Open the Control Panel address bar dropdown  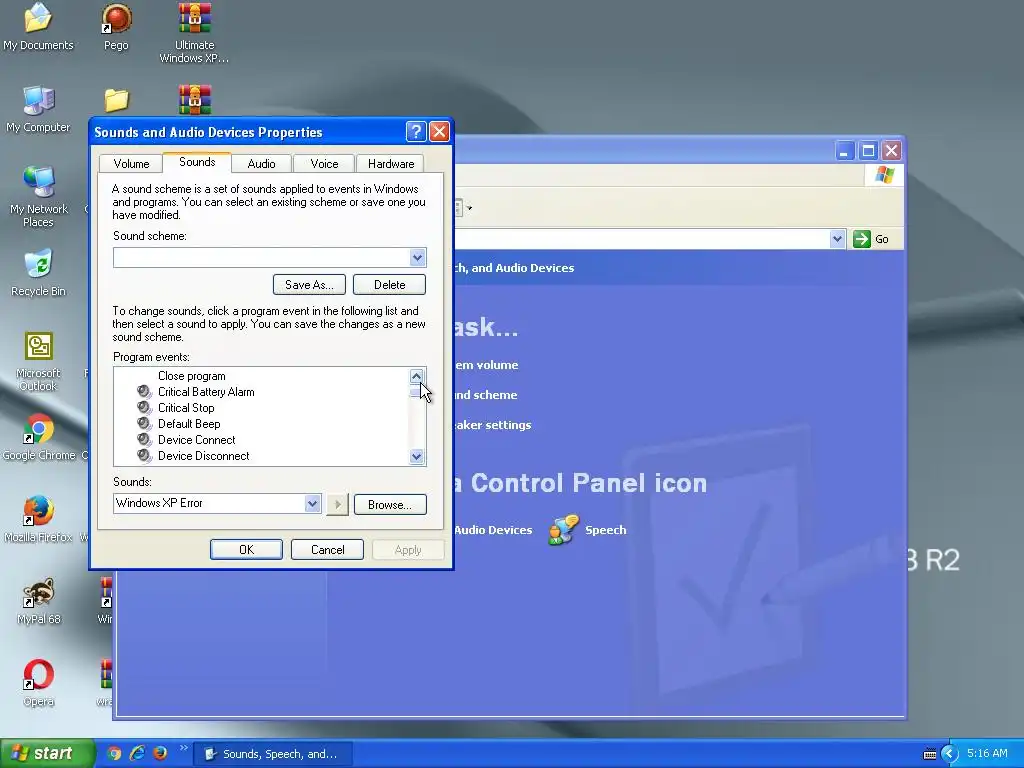tap(837, 239)
